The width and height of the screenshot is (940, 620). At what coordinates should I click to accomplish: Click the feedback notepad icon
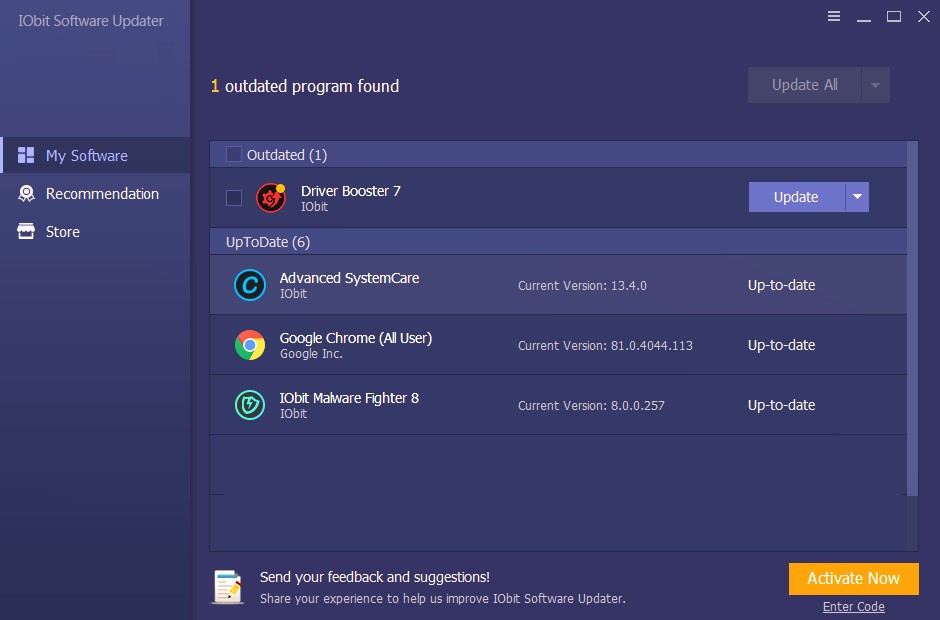click(228, 586)
